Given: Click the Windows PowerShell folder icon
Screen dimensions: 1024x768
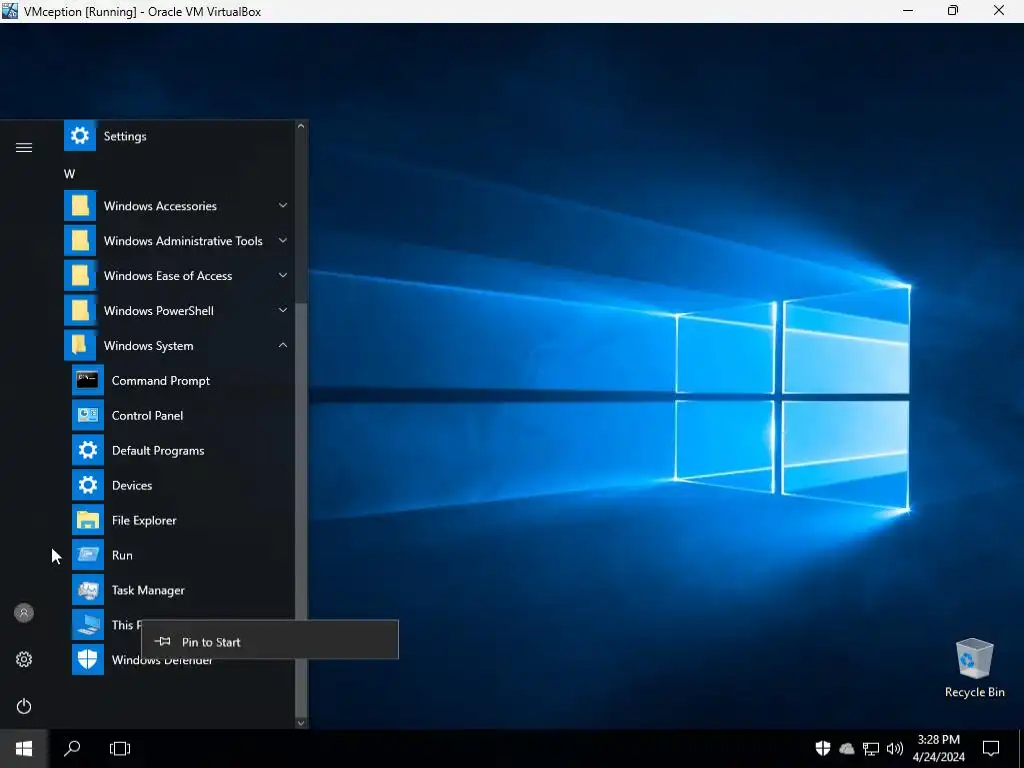Looking at the screenshot, I should tap(80, 311).
